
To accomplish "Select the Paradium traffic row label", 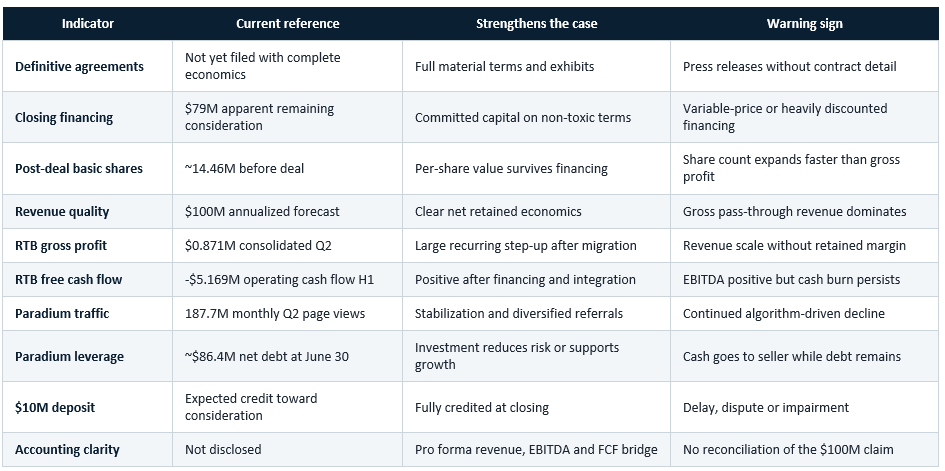I will 62,313.
